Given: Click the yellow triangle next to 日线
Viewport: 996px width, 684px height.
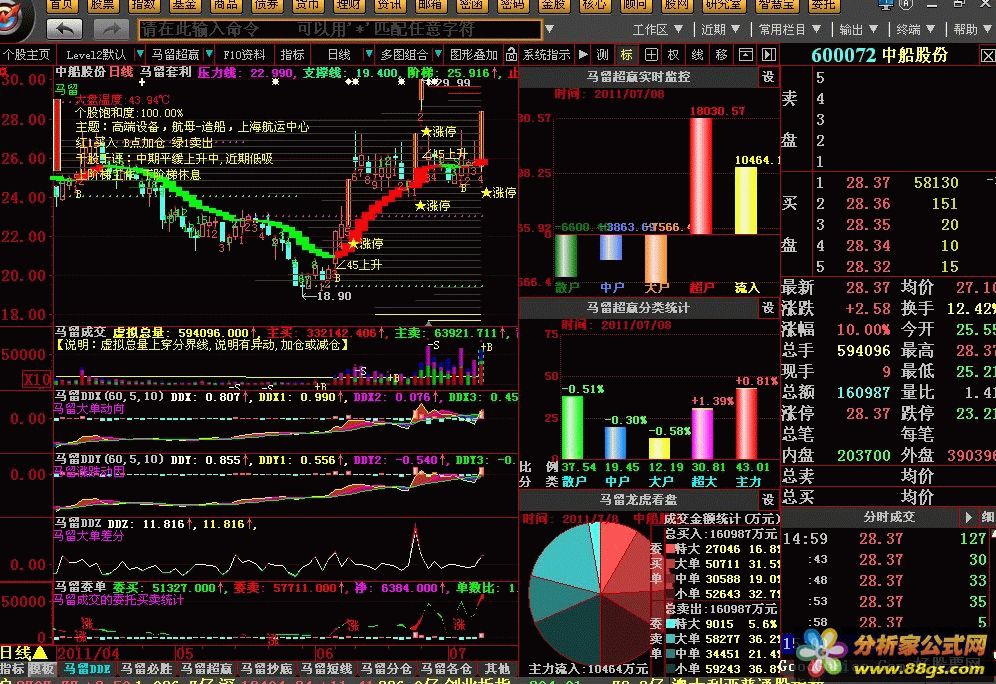Looking at the screenshot, I should point(39,652).
